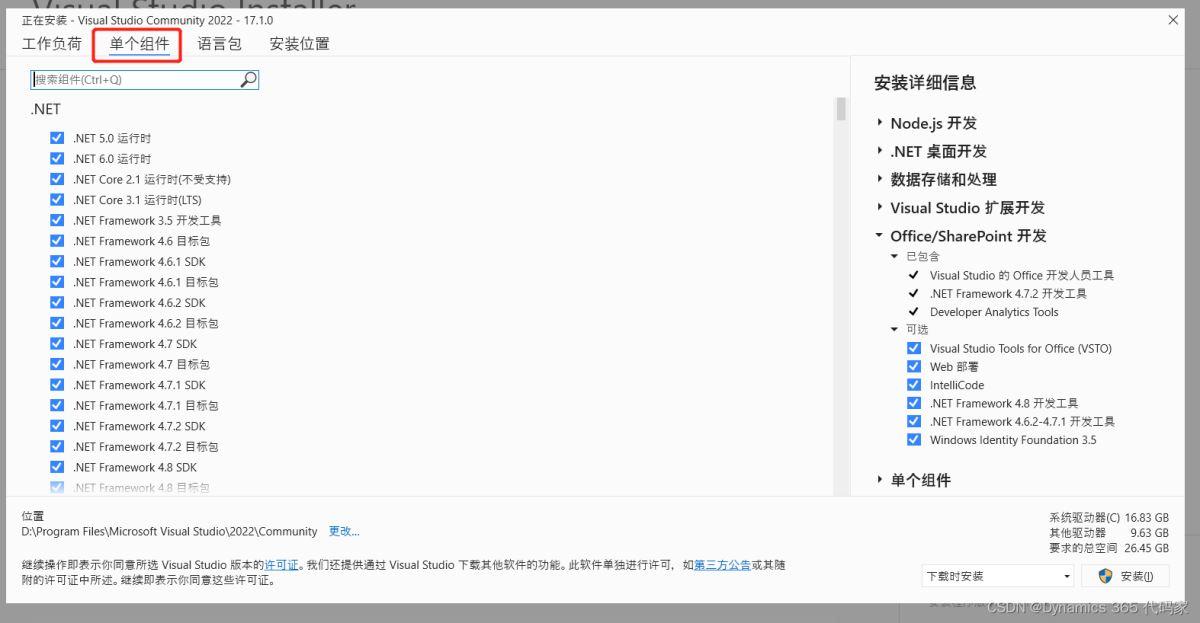The width and height of the screenshot is (1200, 623).
Task: Expand the .NET 桌面开发 section
Action: pos(879,151)
